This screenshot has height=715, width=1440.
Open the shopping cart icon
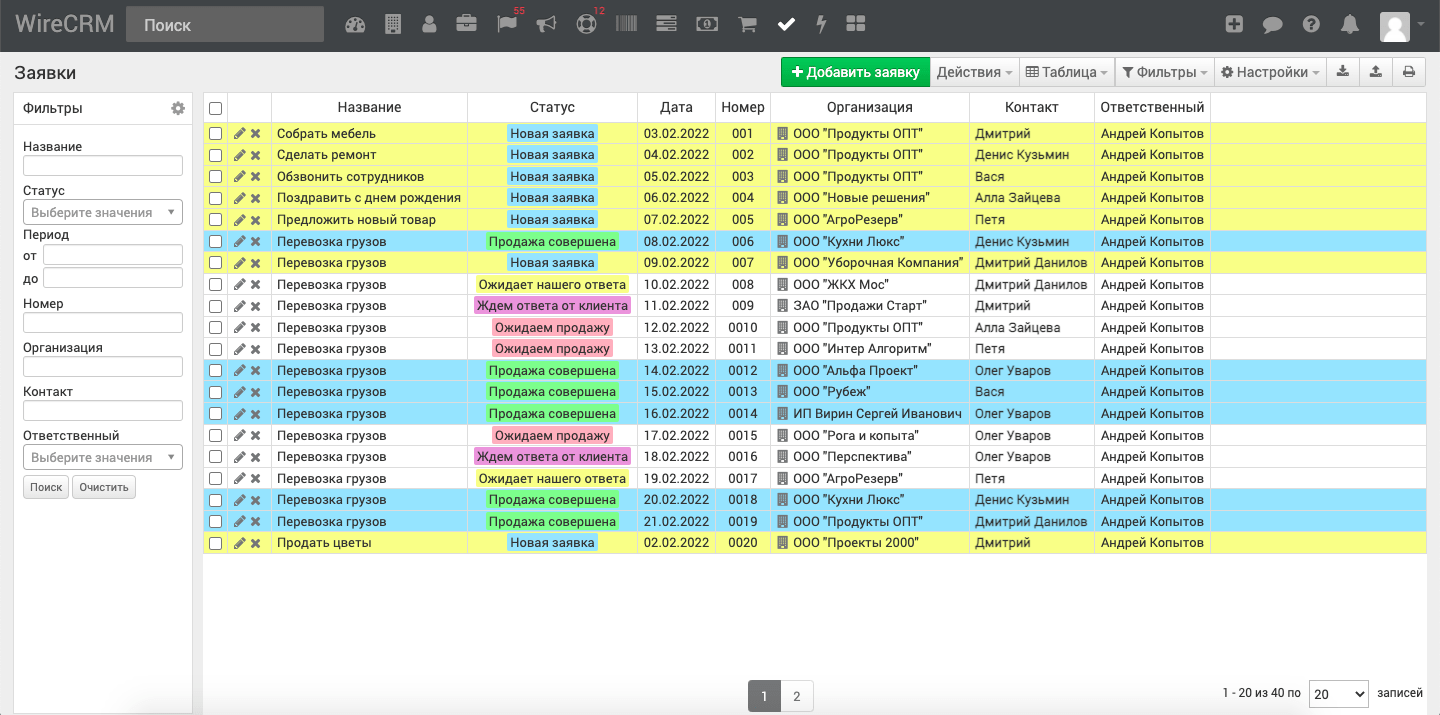point(747,25)
